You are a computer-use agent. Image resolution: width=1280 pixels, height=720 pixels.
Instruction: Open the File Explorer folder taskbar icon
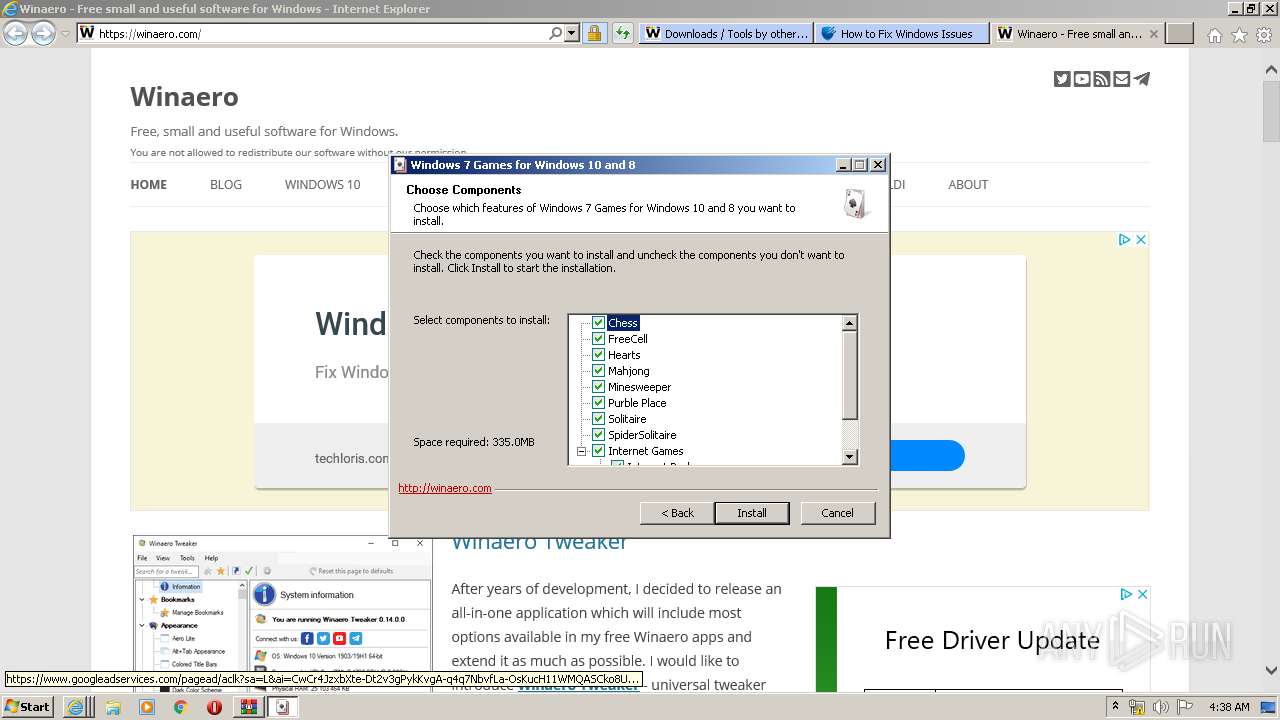click(113, 707)
